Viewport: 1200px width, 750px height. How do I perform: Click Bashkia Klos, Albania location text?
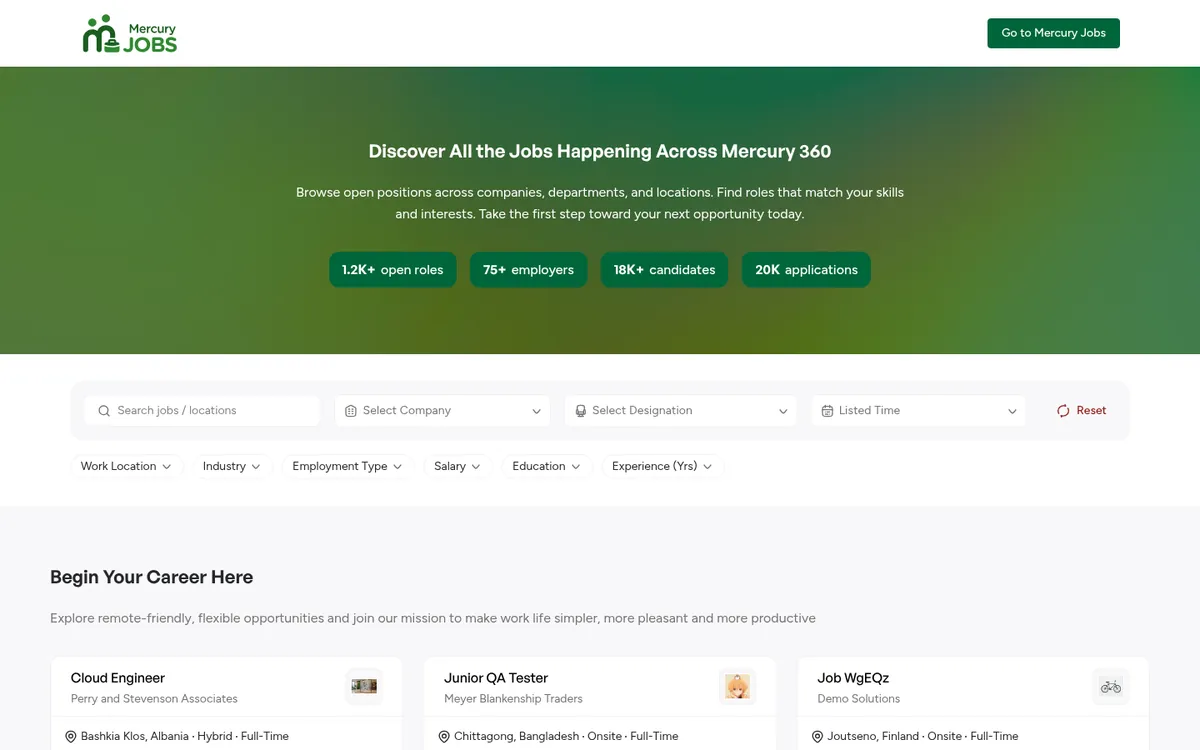click(135, 737)
